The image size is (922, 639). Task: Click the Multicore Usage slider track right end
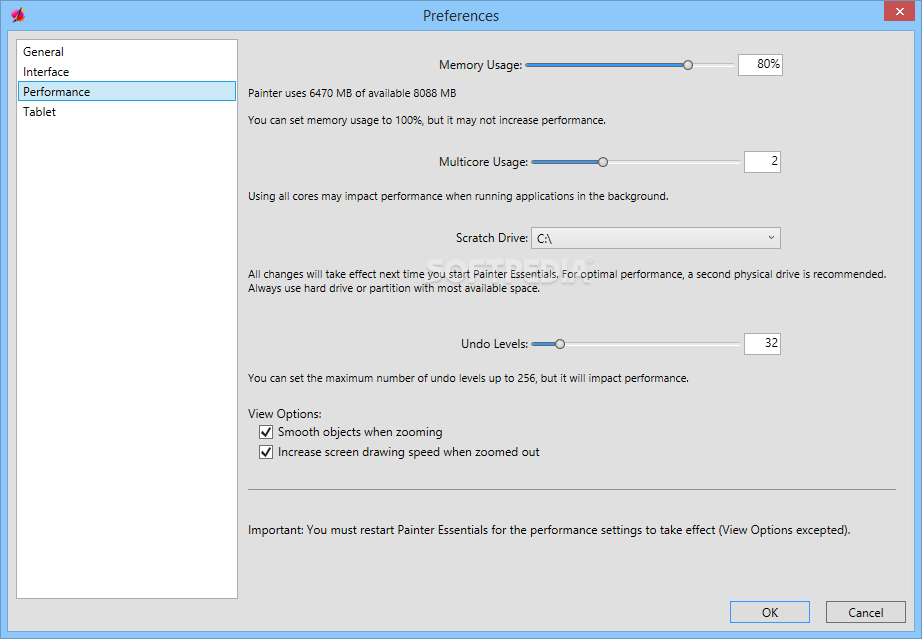click(x=736, y=162)
